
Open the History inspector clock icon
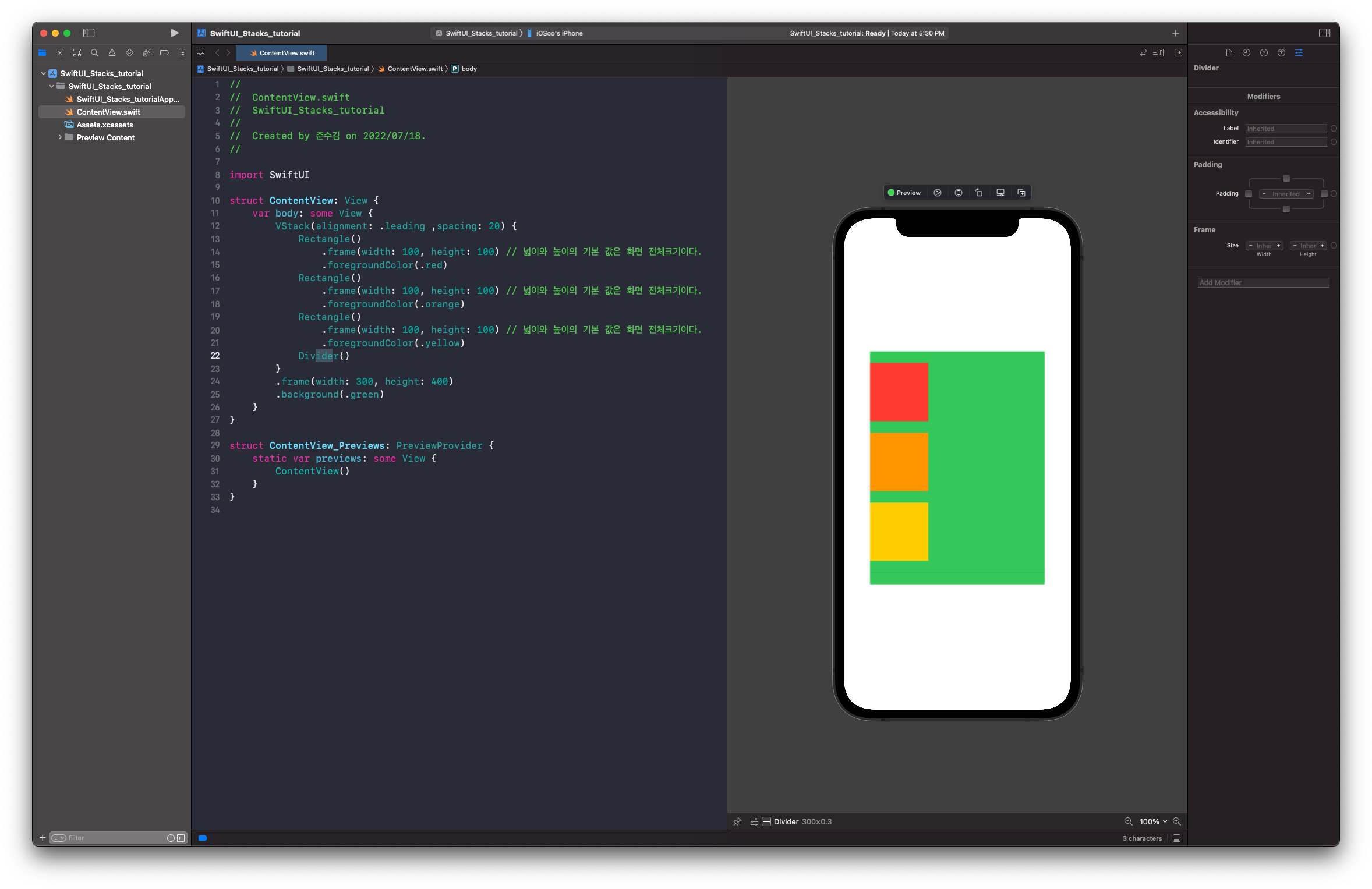[x=1246, y=53]
